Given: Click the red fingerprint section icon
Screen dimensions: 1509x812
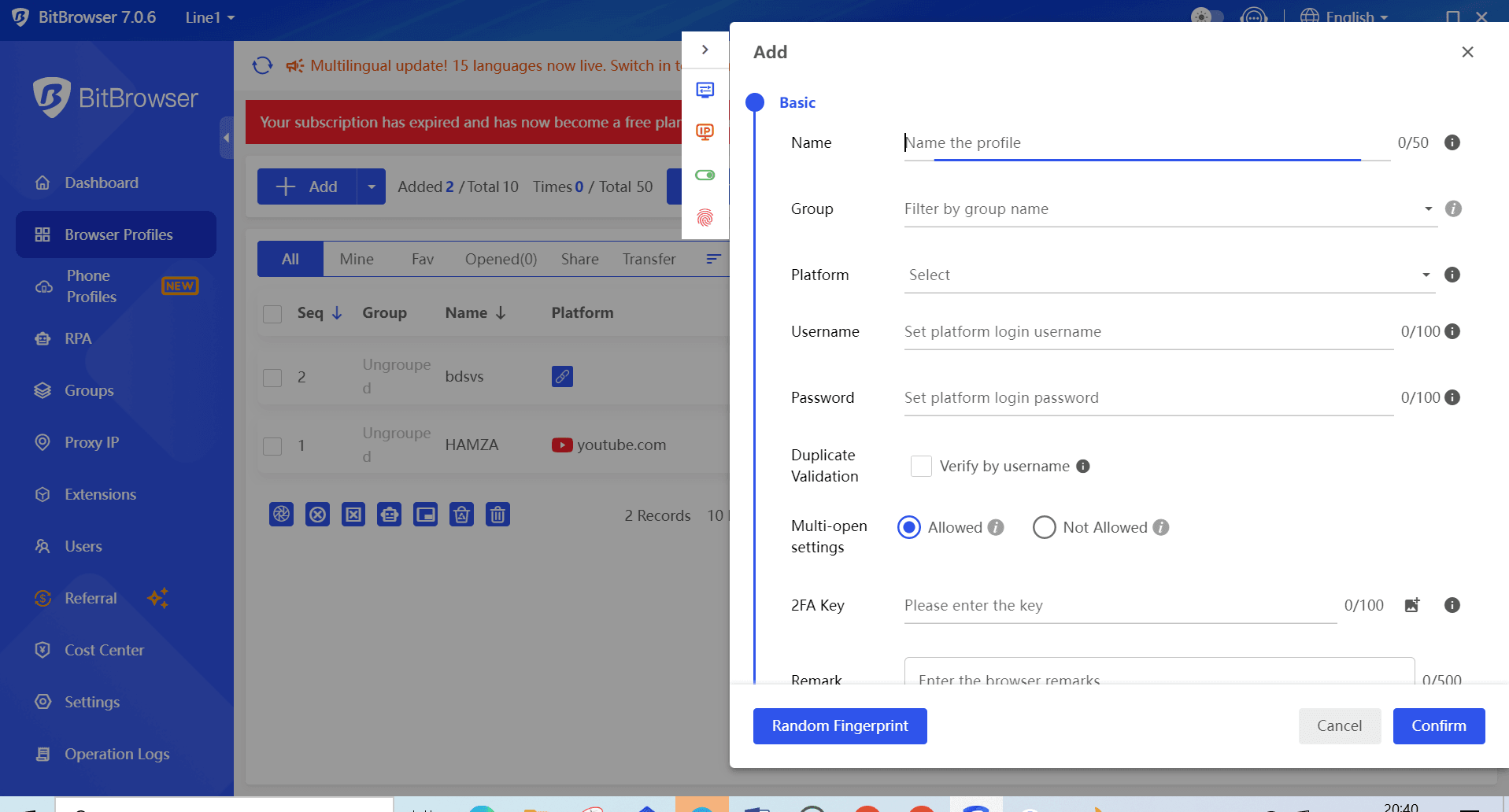Looking at the screenshot, I should pyautogui.click(x=705, y=217).
